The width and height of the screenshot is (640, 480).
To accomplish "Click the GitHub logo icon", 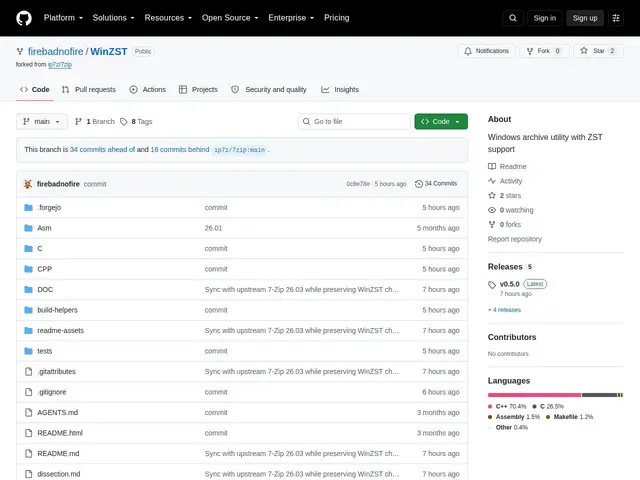I will pyautogui.click(x=24, y=18).
